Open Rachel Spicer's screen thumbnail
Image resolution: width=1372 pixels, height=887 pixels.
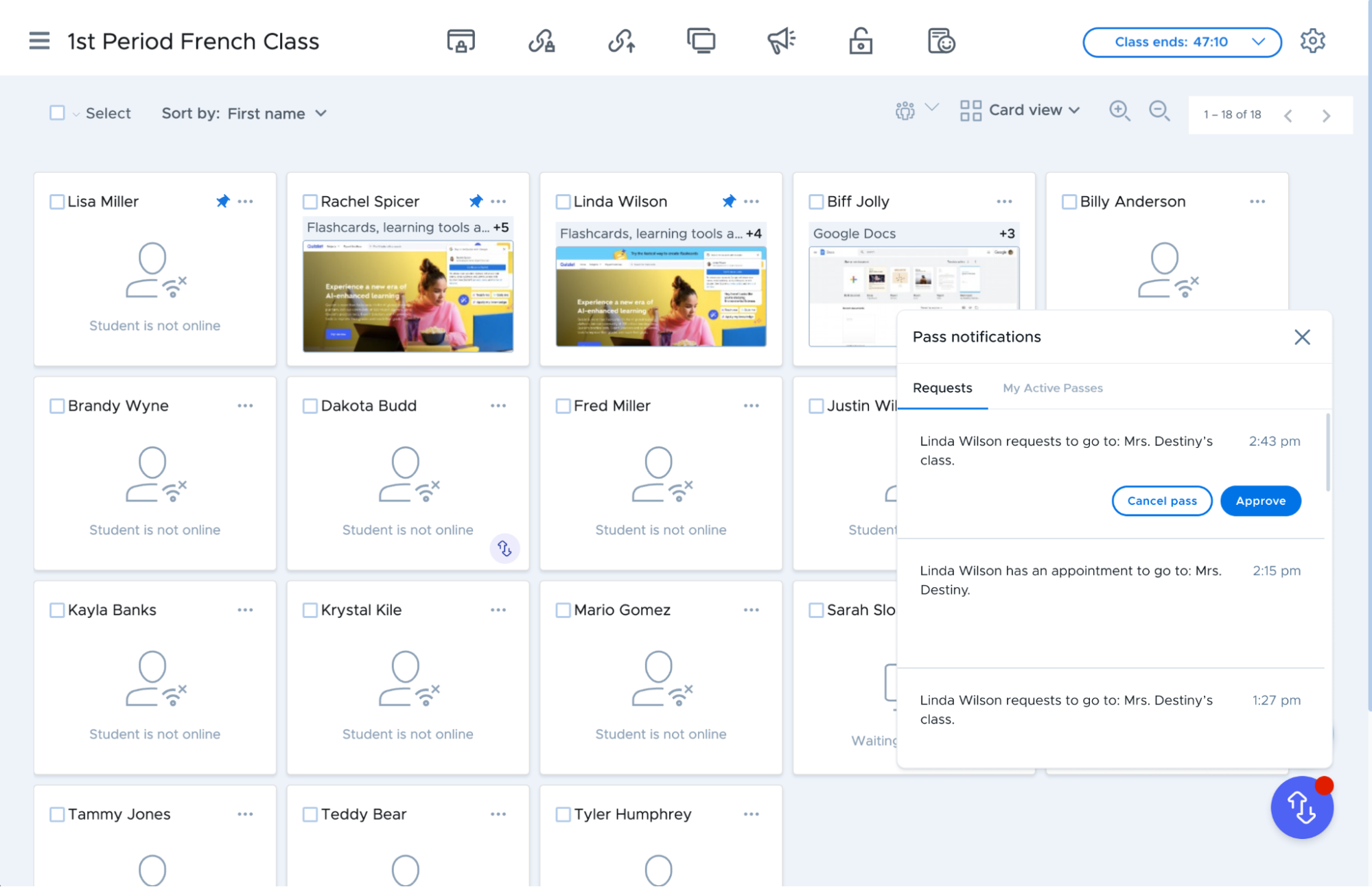(x=408, y=296)
